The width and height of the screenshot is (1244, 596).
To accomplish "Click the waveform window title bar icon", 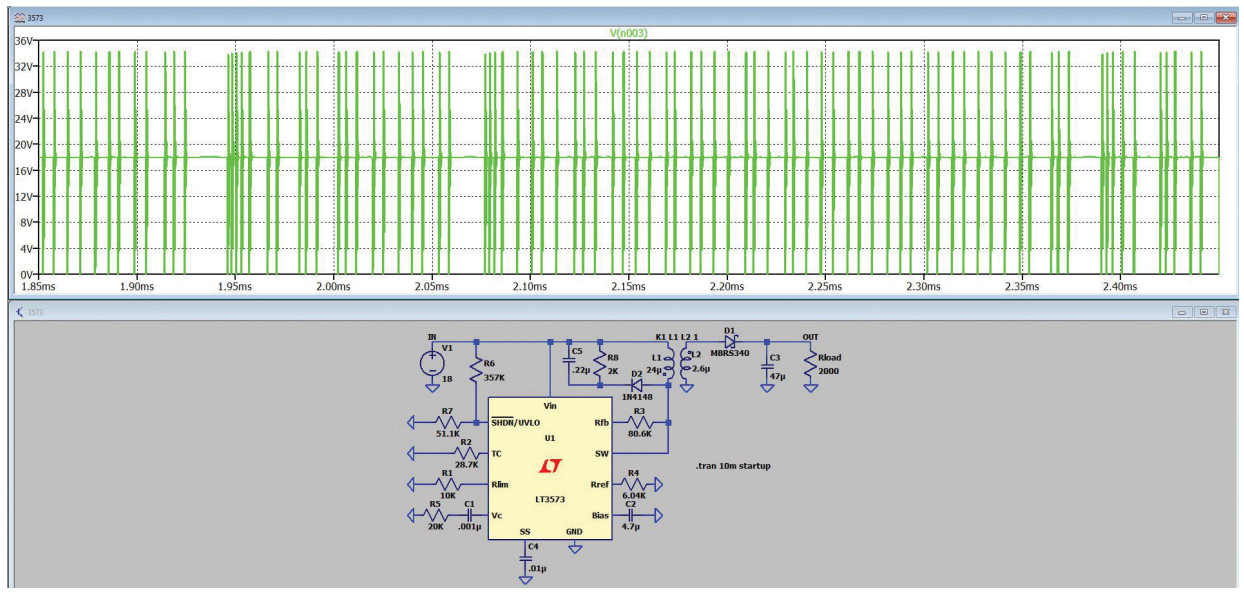I will point(19,18).
